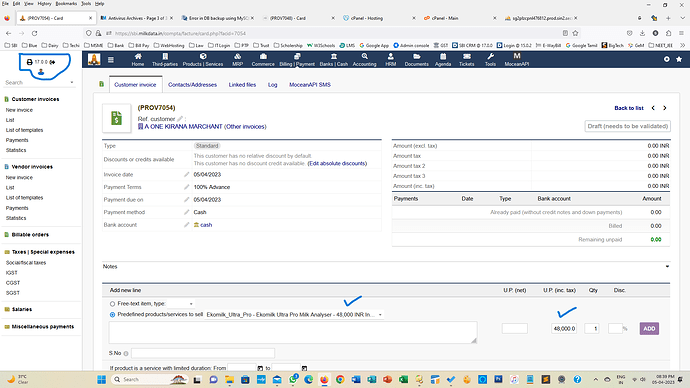Go to next invoice arrow
690x388 pixels.
[664, 108]
